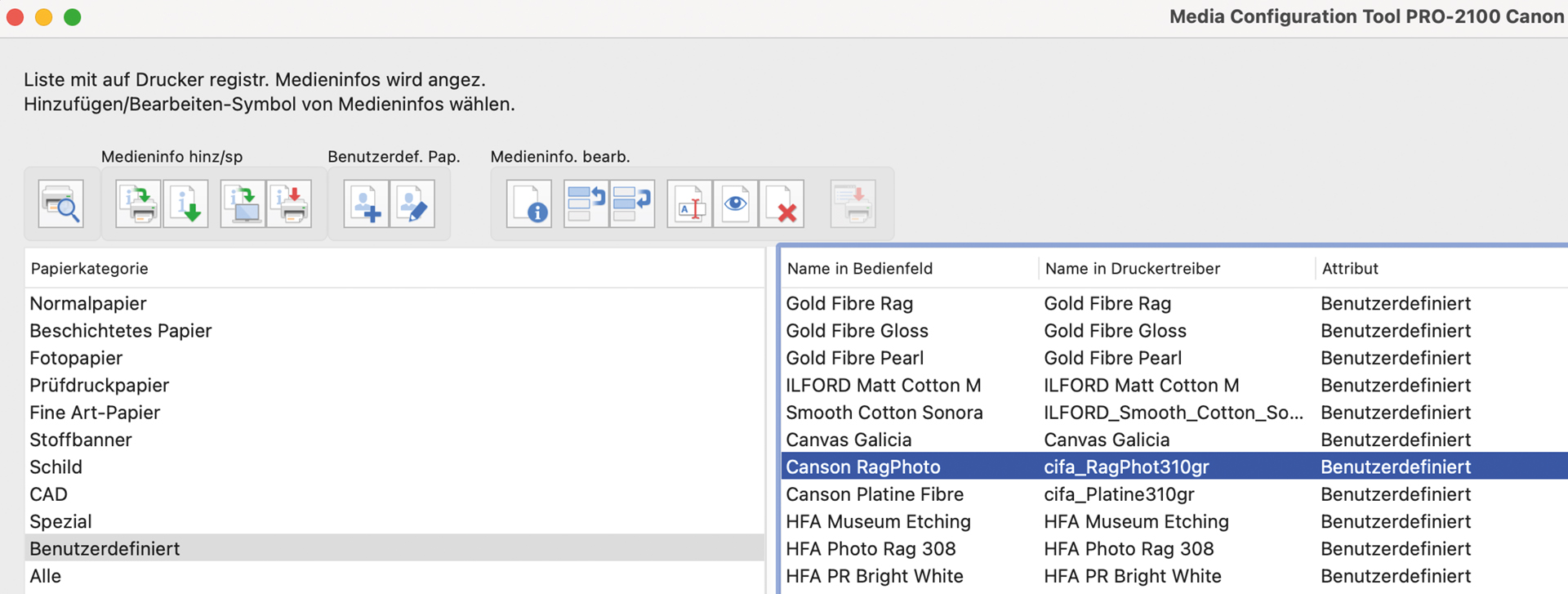Screen dimensions: 1568x594
Task: Open media info details page icon
Action: (528, 204)
